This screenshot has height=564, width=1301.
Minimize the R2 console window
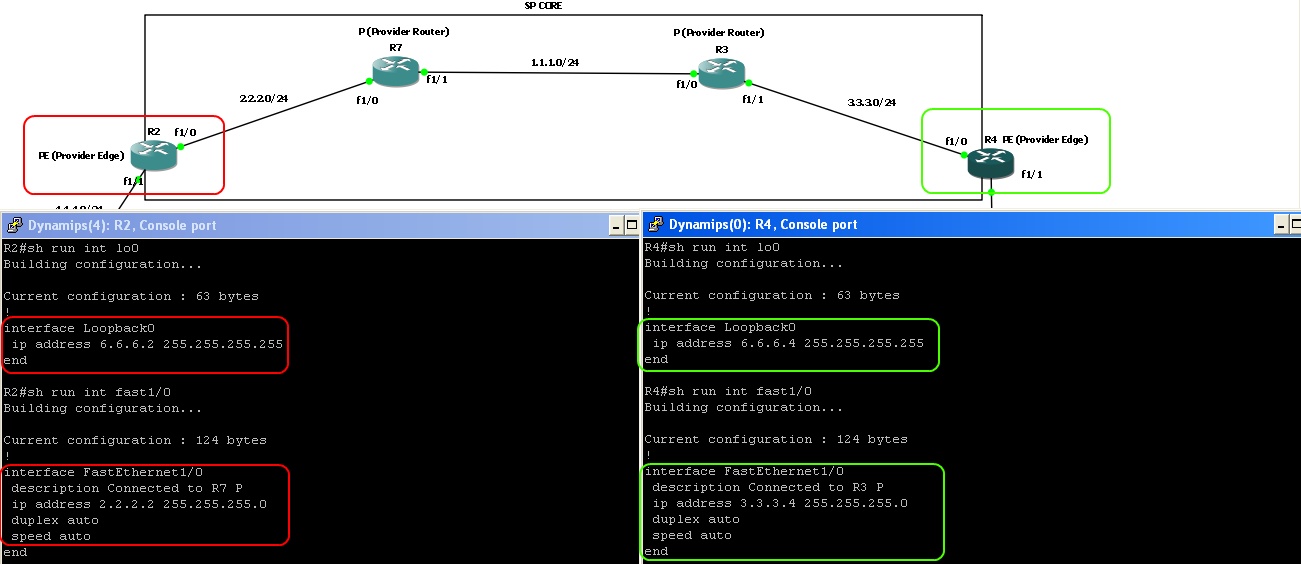[x=617, y=226]
